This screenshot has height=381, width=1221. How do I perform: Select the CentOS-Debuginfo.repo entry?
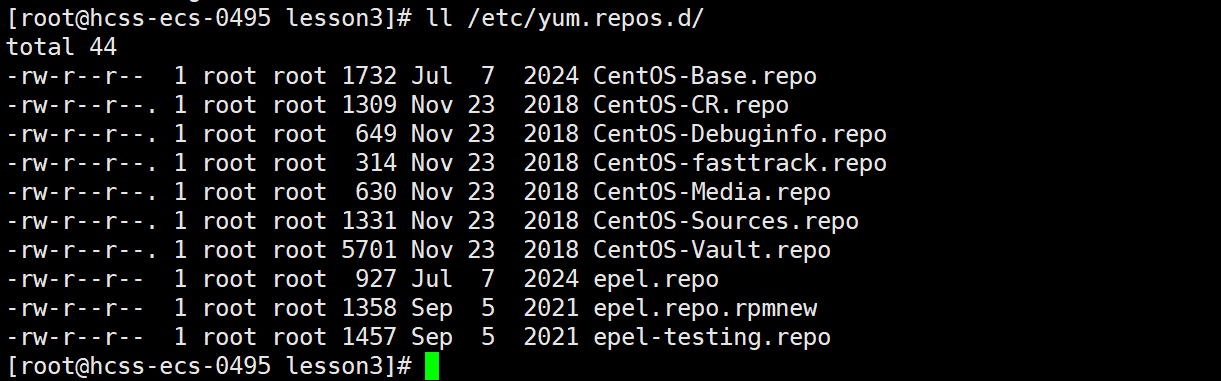click(739, 134)
